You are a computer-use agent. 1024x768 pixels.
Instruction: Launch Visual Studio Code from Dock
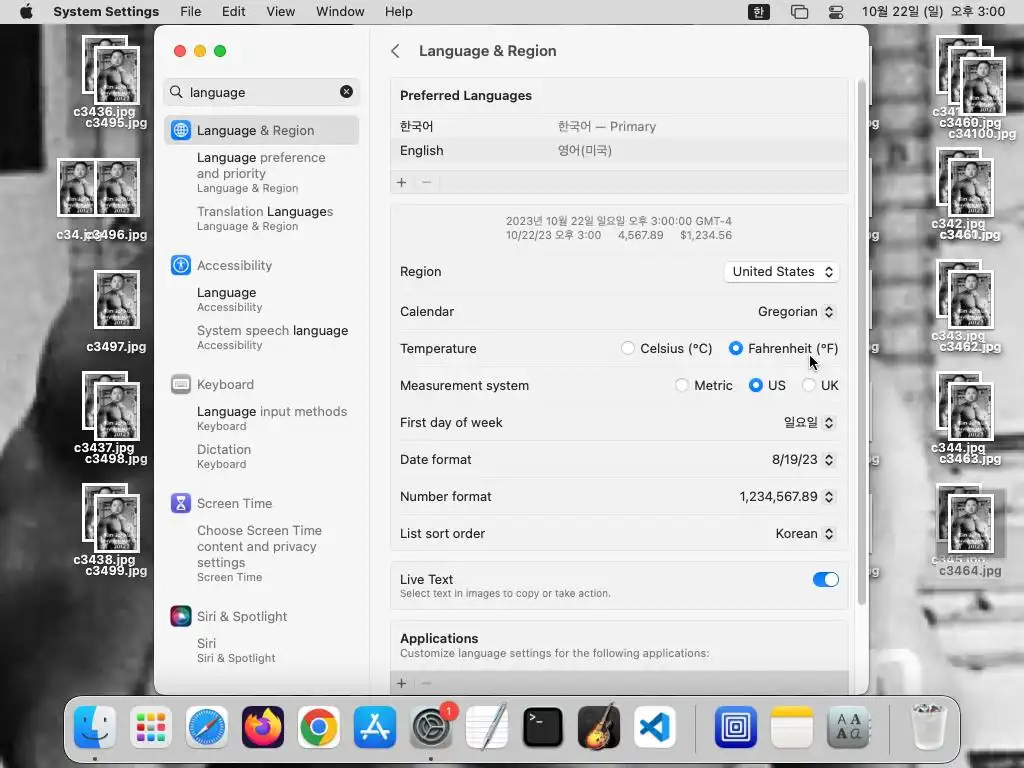[655, 727]
